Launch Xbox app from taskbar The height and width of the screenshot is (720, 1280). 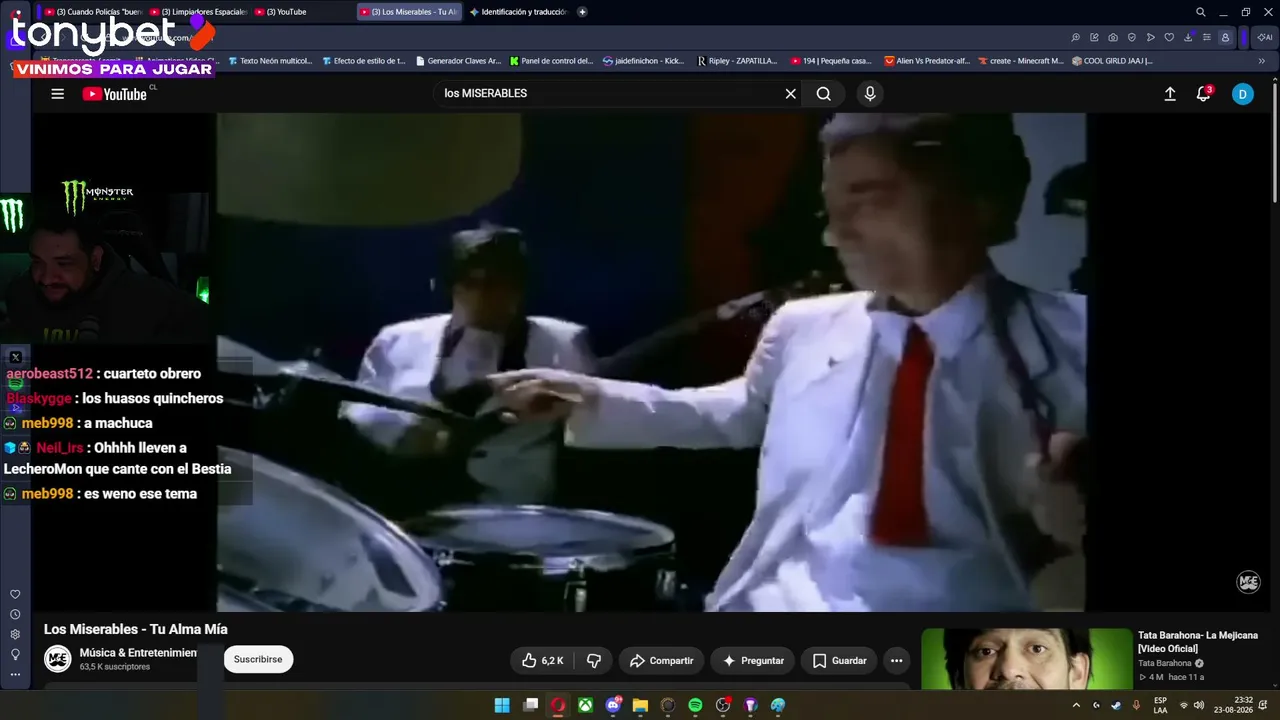tap(585, 705)
